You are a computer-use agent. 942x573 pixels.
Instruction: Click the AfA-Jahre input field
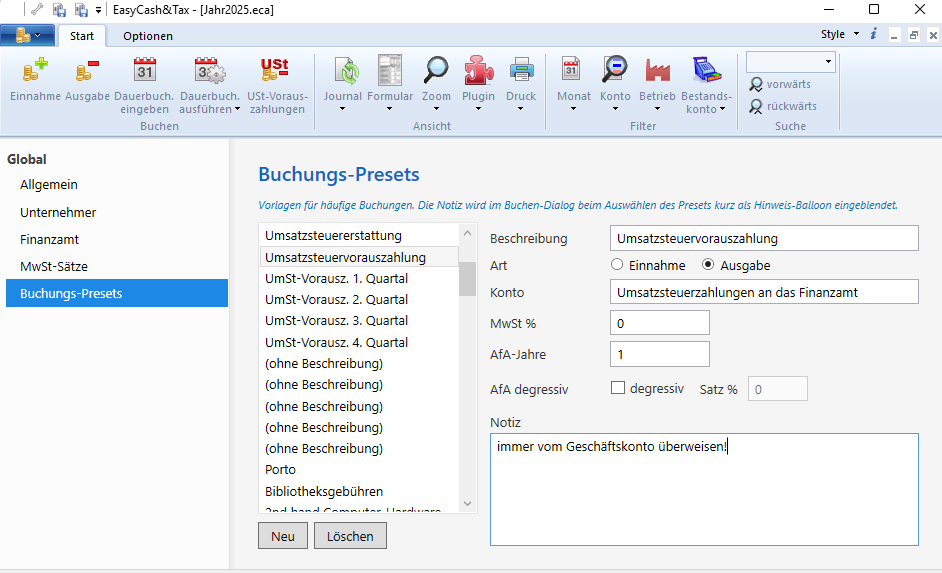pos(660,354)
